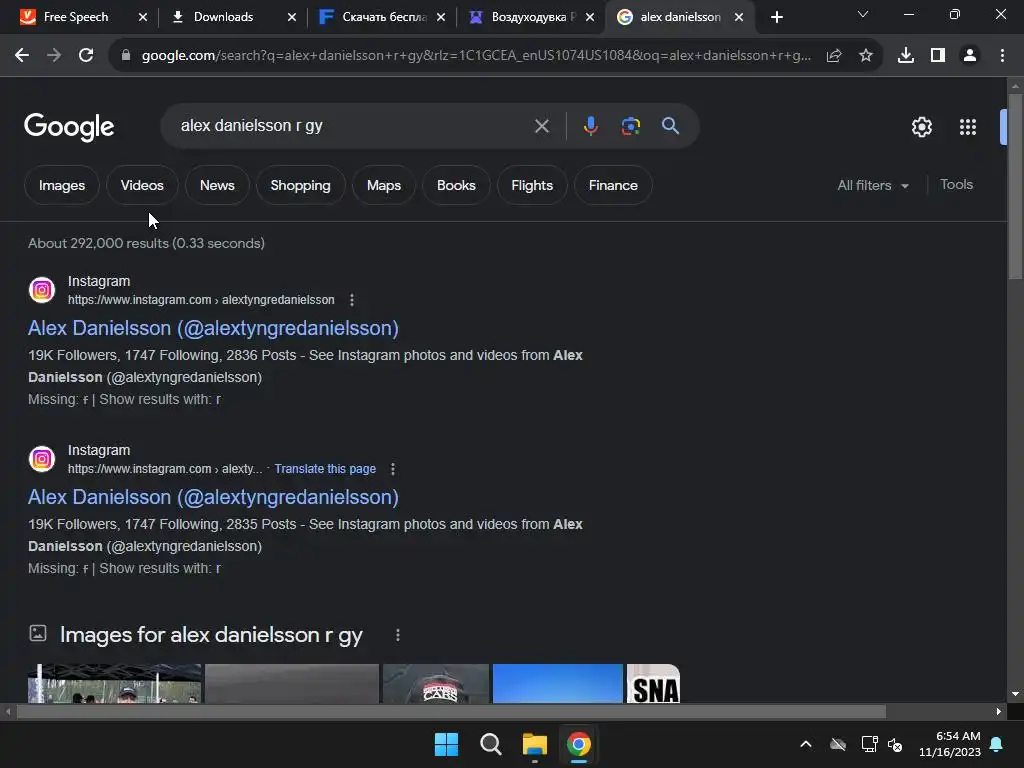Close the Downloads tab

point(292,17)
